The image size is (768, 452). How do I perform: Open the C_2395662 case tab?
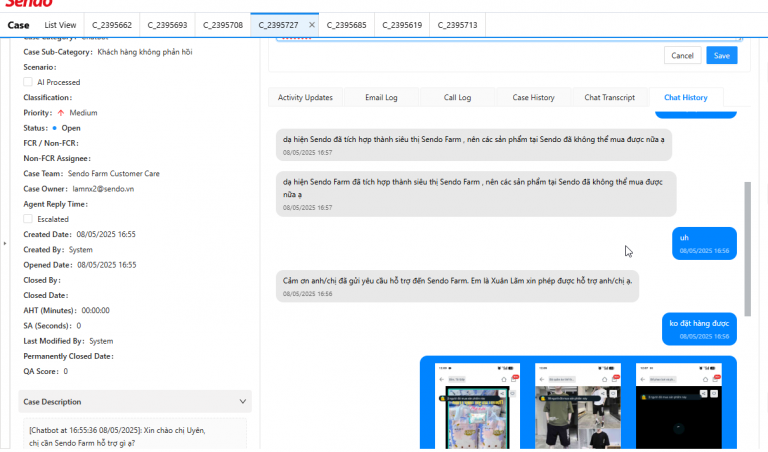pyautogui.click(x=112, y=25)
